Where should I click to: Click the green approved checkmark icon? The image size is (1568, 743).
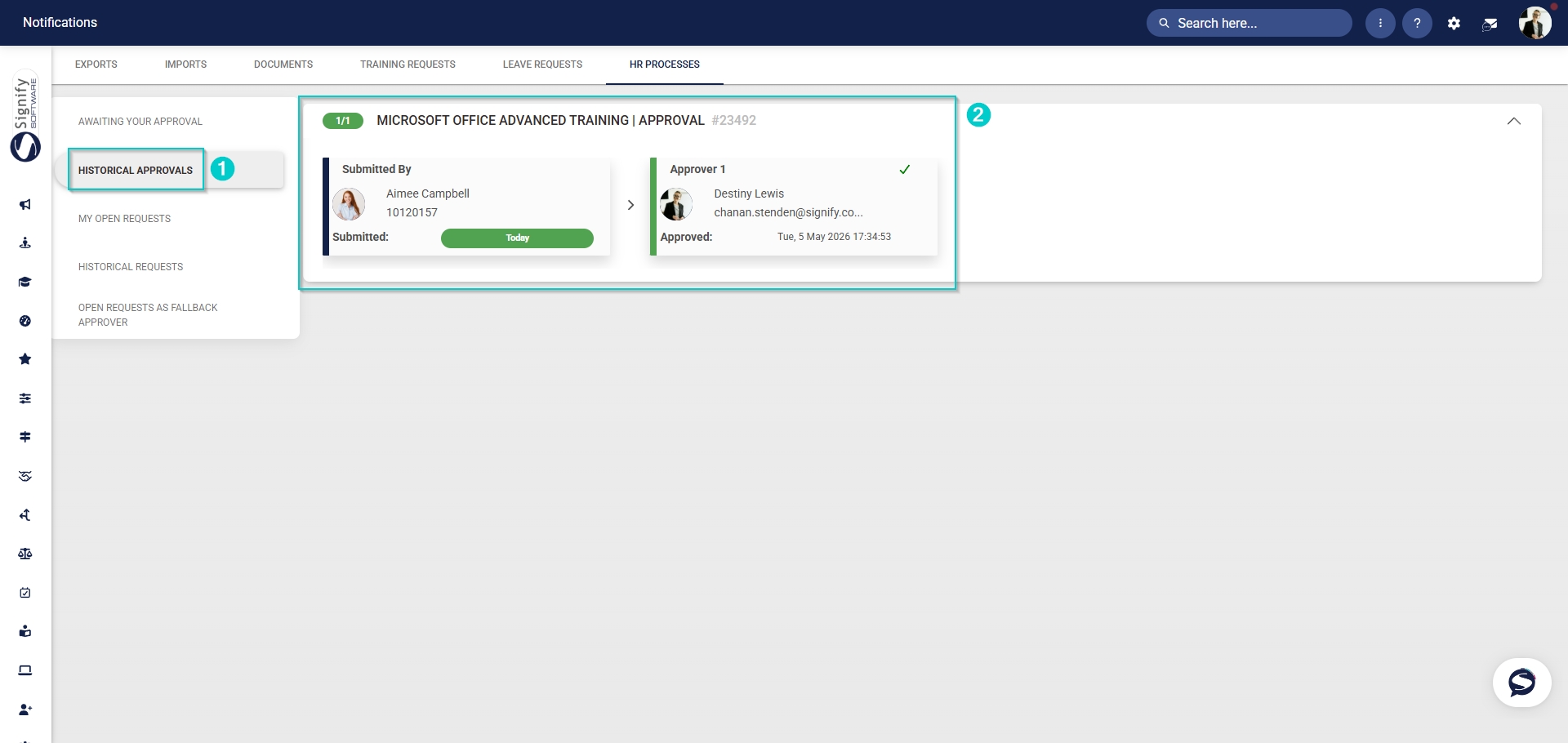905,169
